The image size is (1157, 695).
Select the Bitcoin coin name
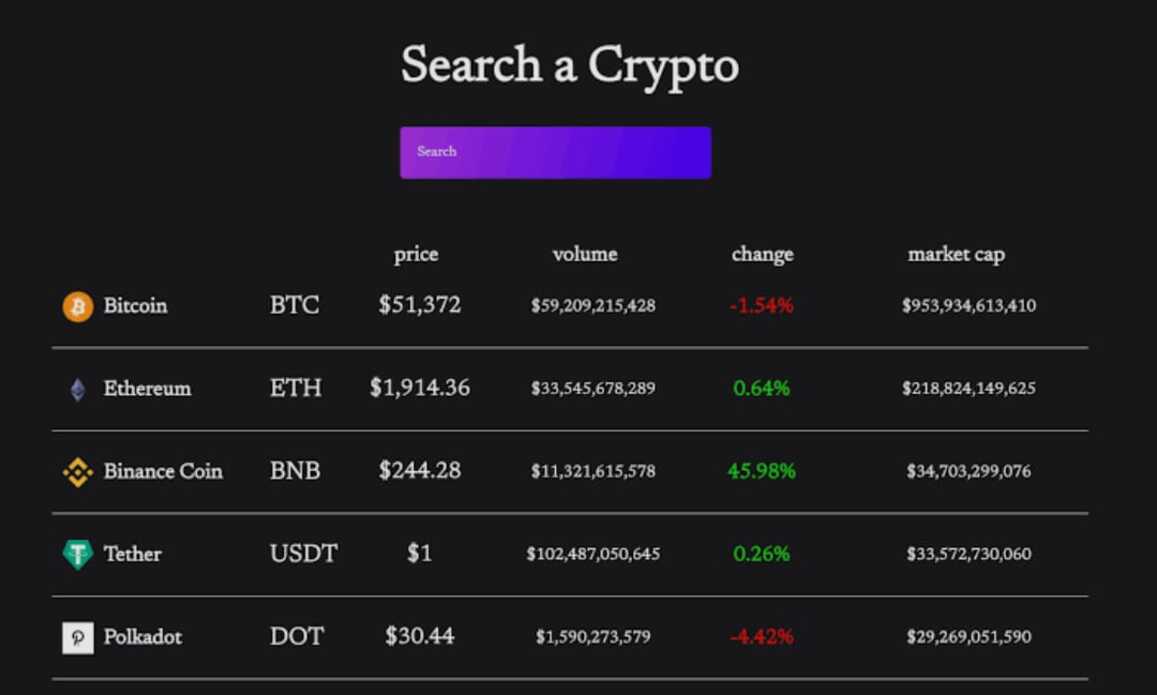click(135, 305)
